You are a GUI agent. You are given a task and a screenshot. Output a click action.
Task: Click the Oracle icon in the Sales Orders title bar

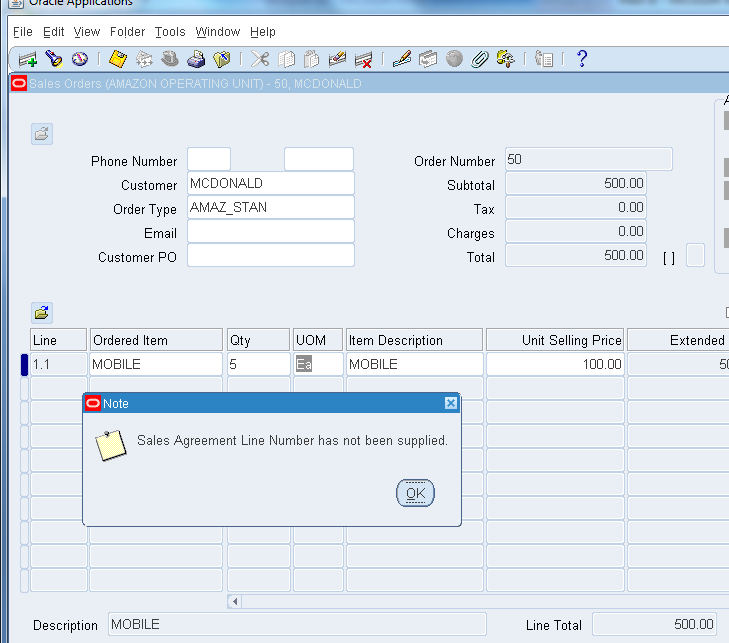tap(19, 84)
